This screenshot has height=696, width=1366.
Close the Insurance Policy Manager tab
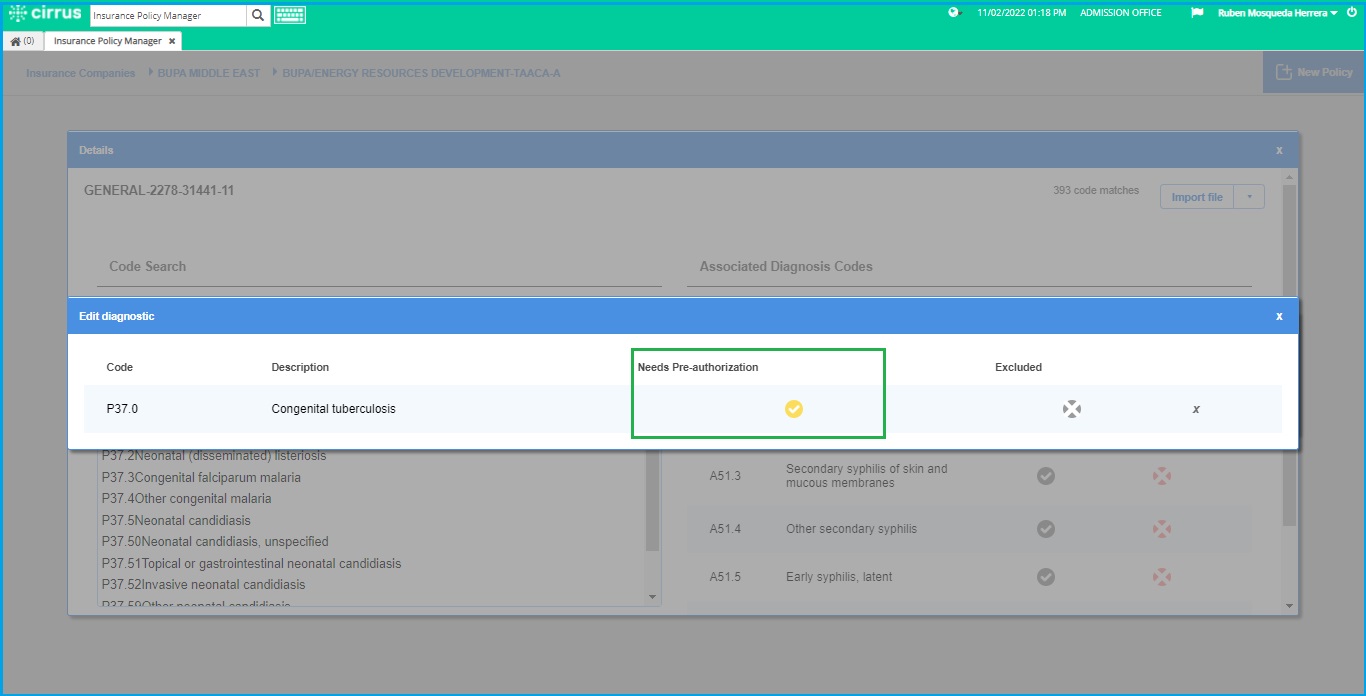click(x=172, y=41)
